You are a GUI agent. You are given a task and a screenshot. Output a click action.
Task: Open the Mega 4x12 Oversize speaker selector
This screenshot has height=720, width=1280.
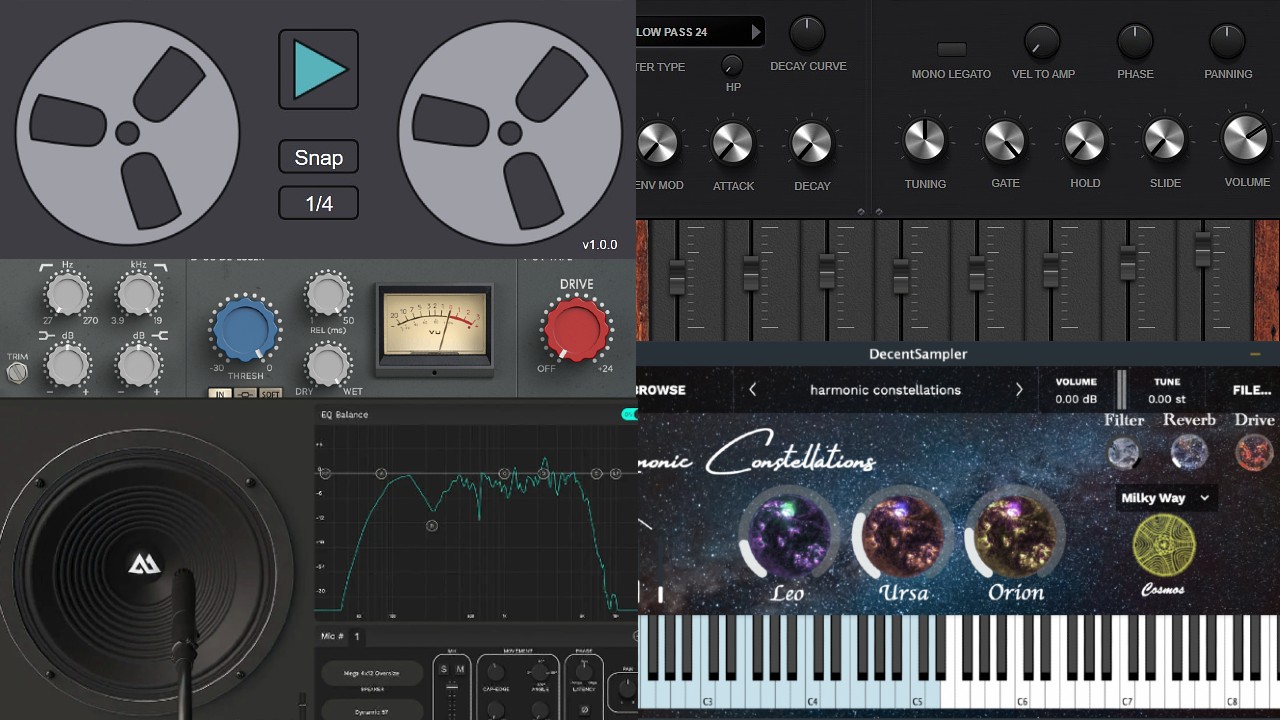pyautogui.click(x=372, y=673)
